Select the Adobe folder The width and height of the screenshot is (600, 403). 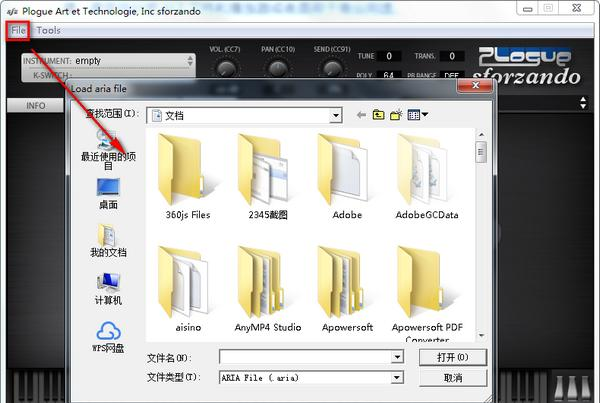pyautogui.click(x=347, y=177)
